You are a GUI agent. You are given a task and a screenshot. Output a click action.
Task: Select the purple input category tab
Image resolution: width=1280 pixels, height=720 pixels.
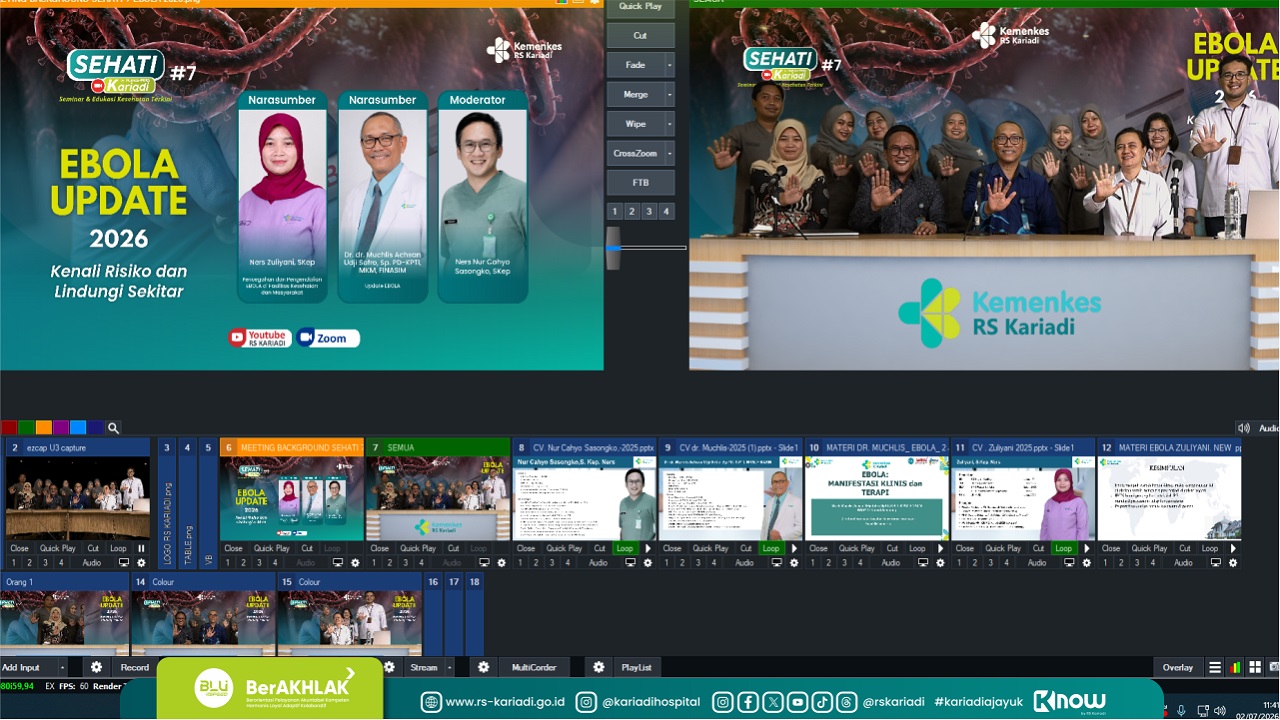click(60, 428)
